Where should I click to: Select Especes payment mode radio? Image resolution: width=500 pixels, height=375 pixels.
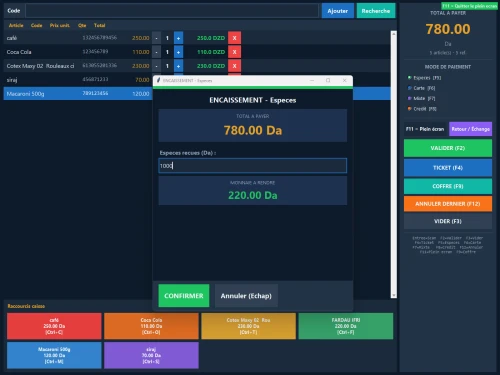(409, 78)
